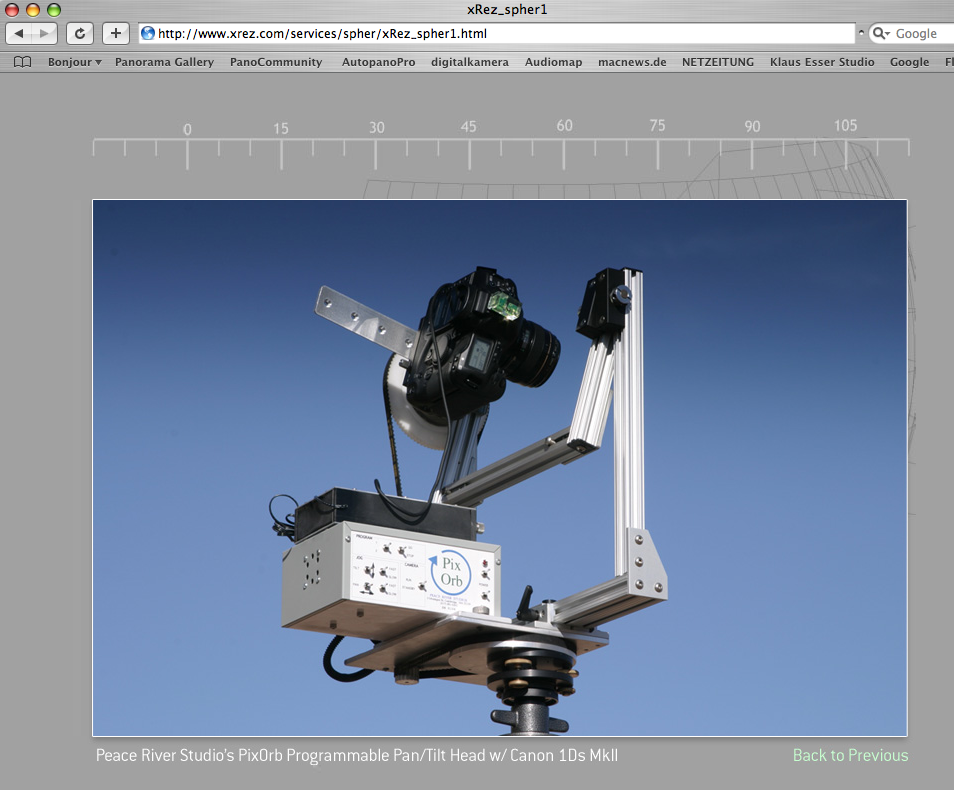The width and height of the screenshot is (954, 790).
Task: Click the Back to Previous link
Action: click(x=850, y=755)
